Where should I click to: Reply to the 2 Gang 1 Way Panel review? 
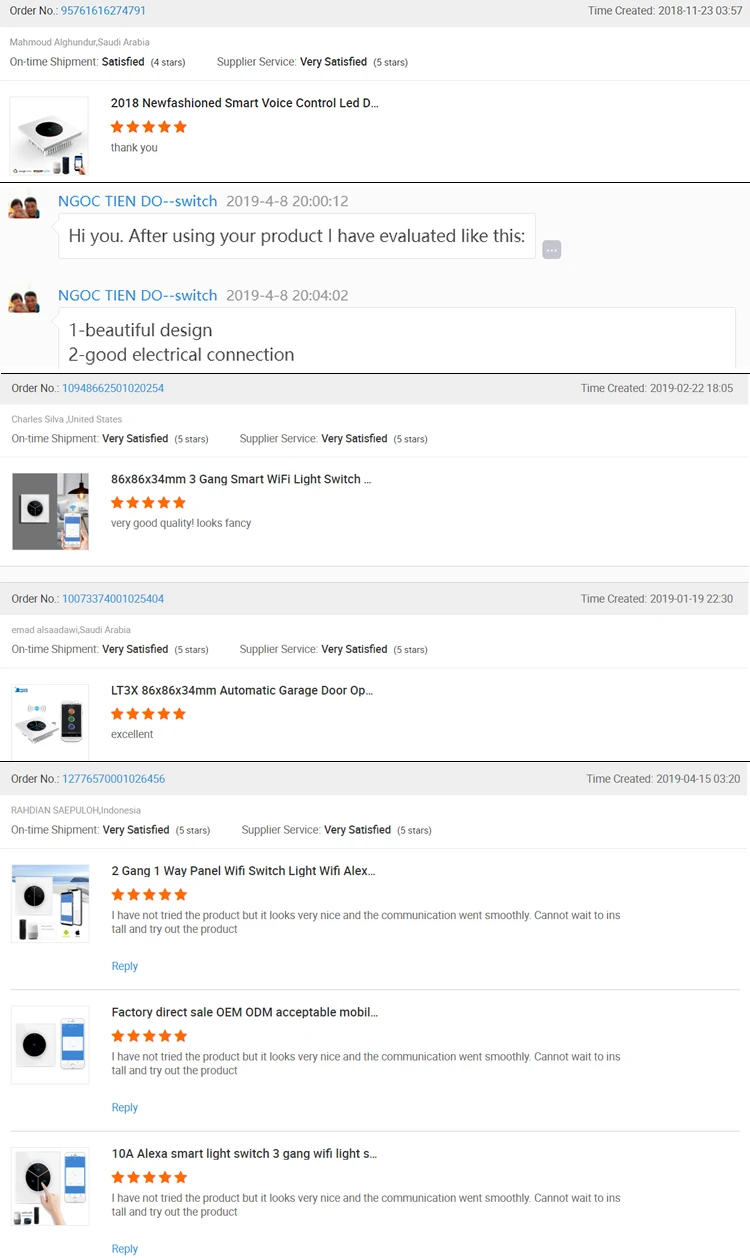pos(125,966)
